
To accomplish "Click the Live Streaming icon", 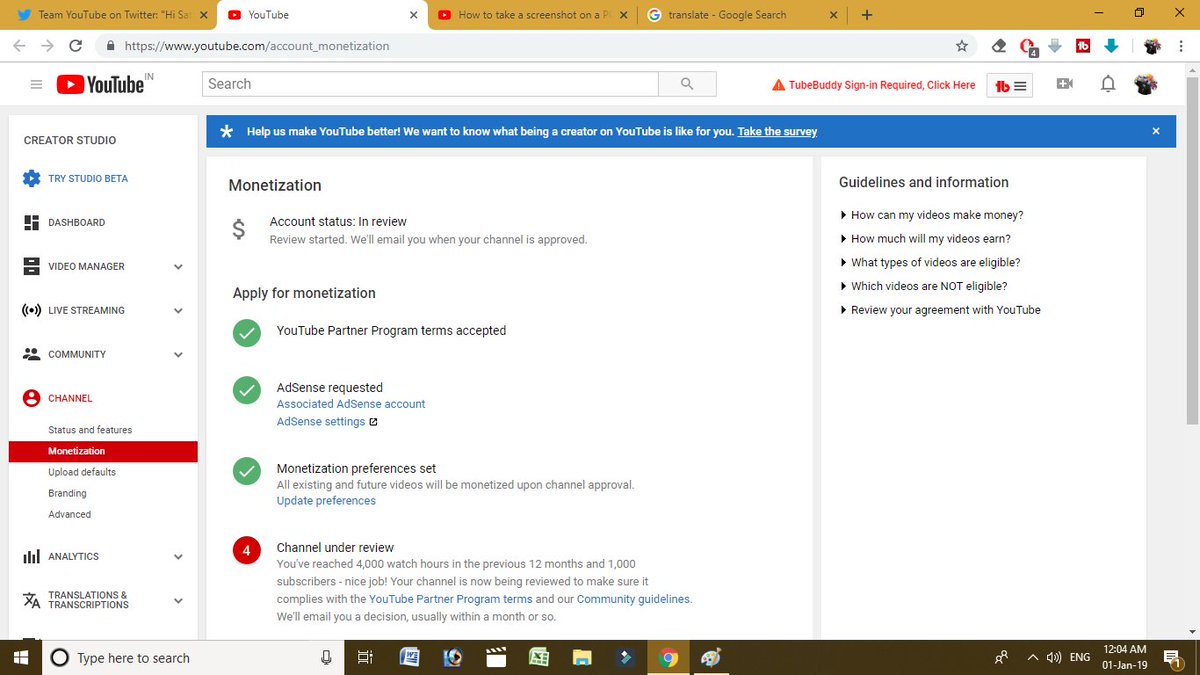I will 31,310.
